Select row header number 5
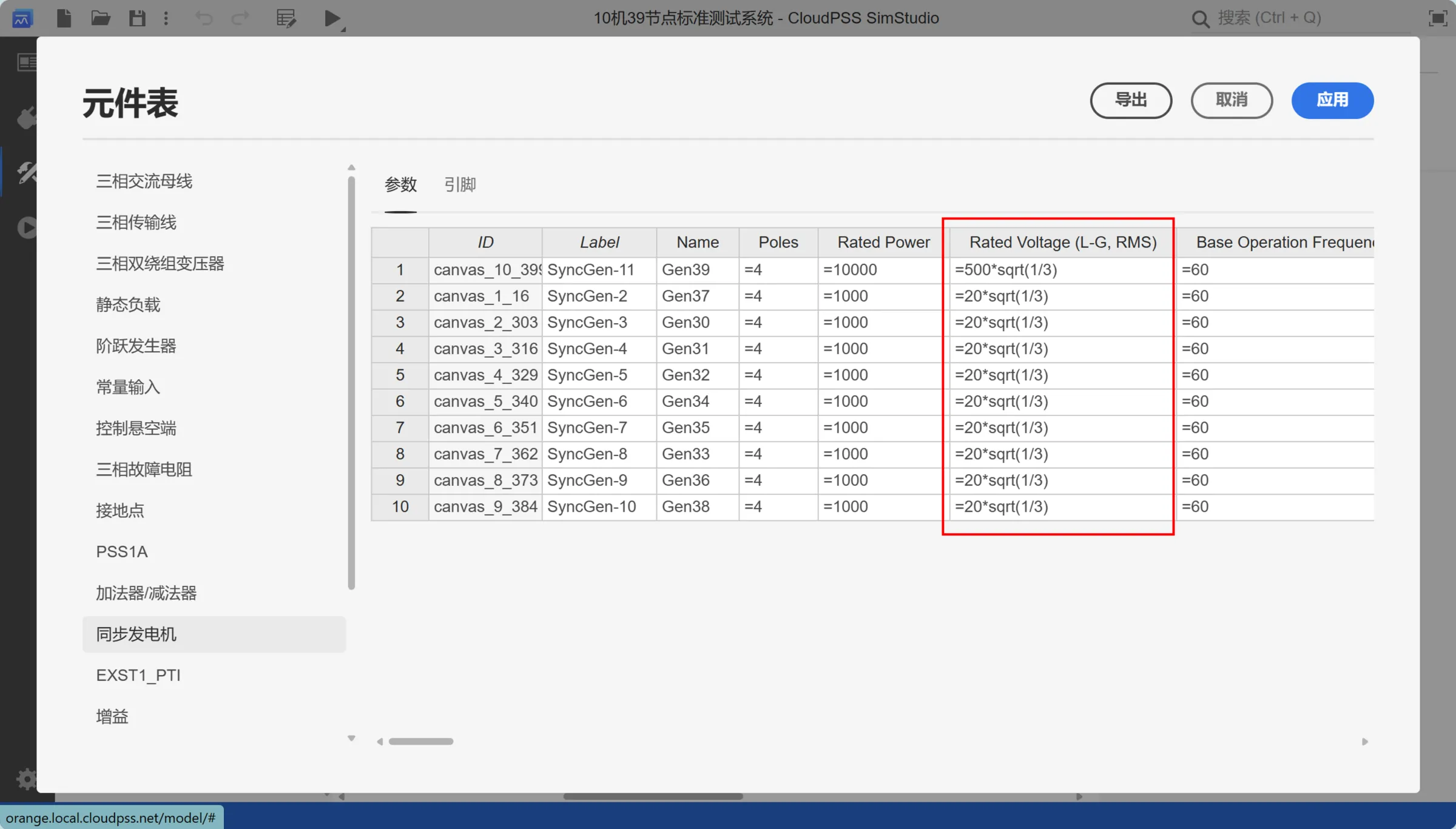 [400, 375]
